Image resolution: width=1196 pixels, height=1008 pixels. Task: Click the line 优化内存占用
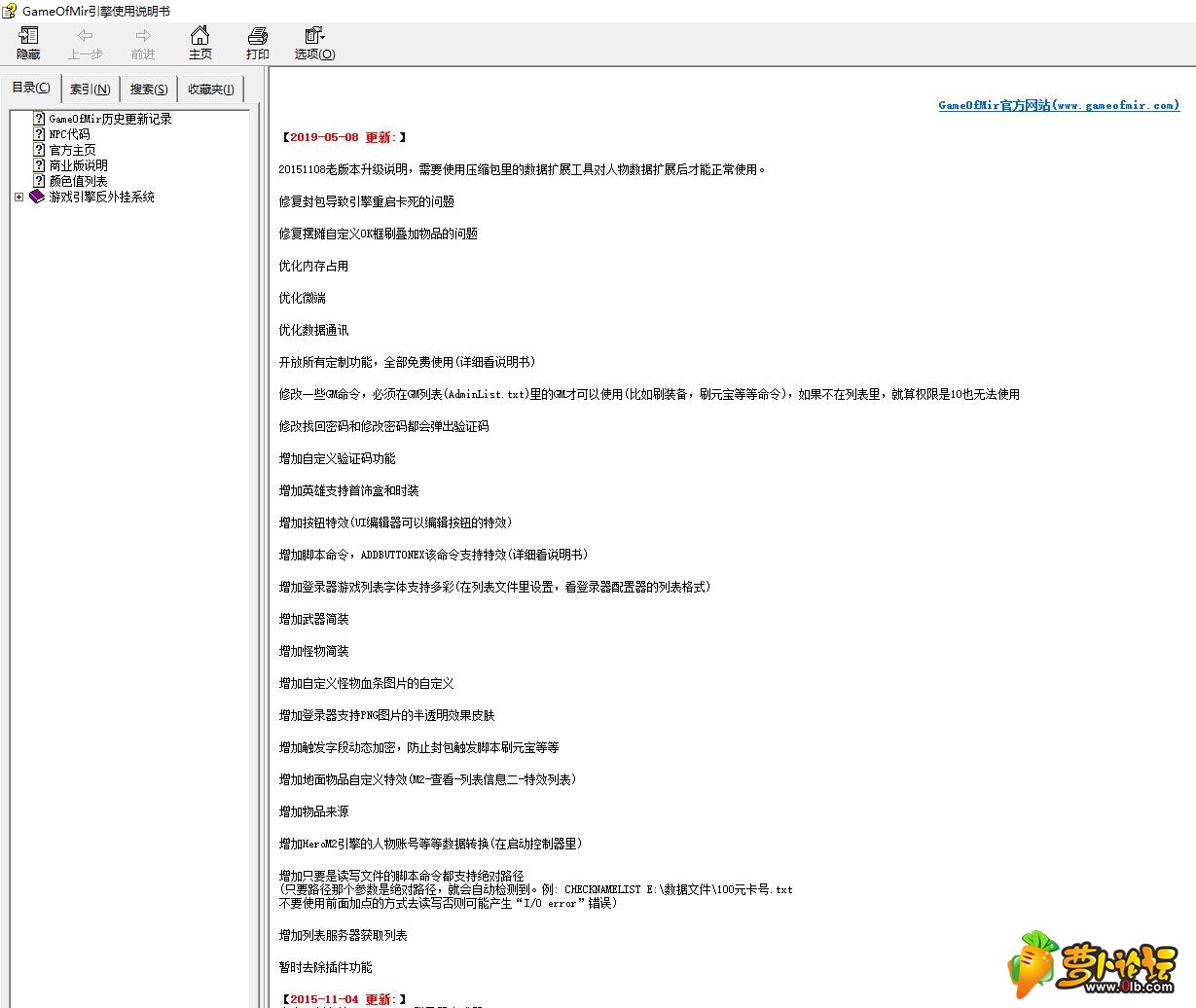point(313,266)
